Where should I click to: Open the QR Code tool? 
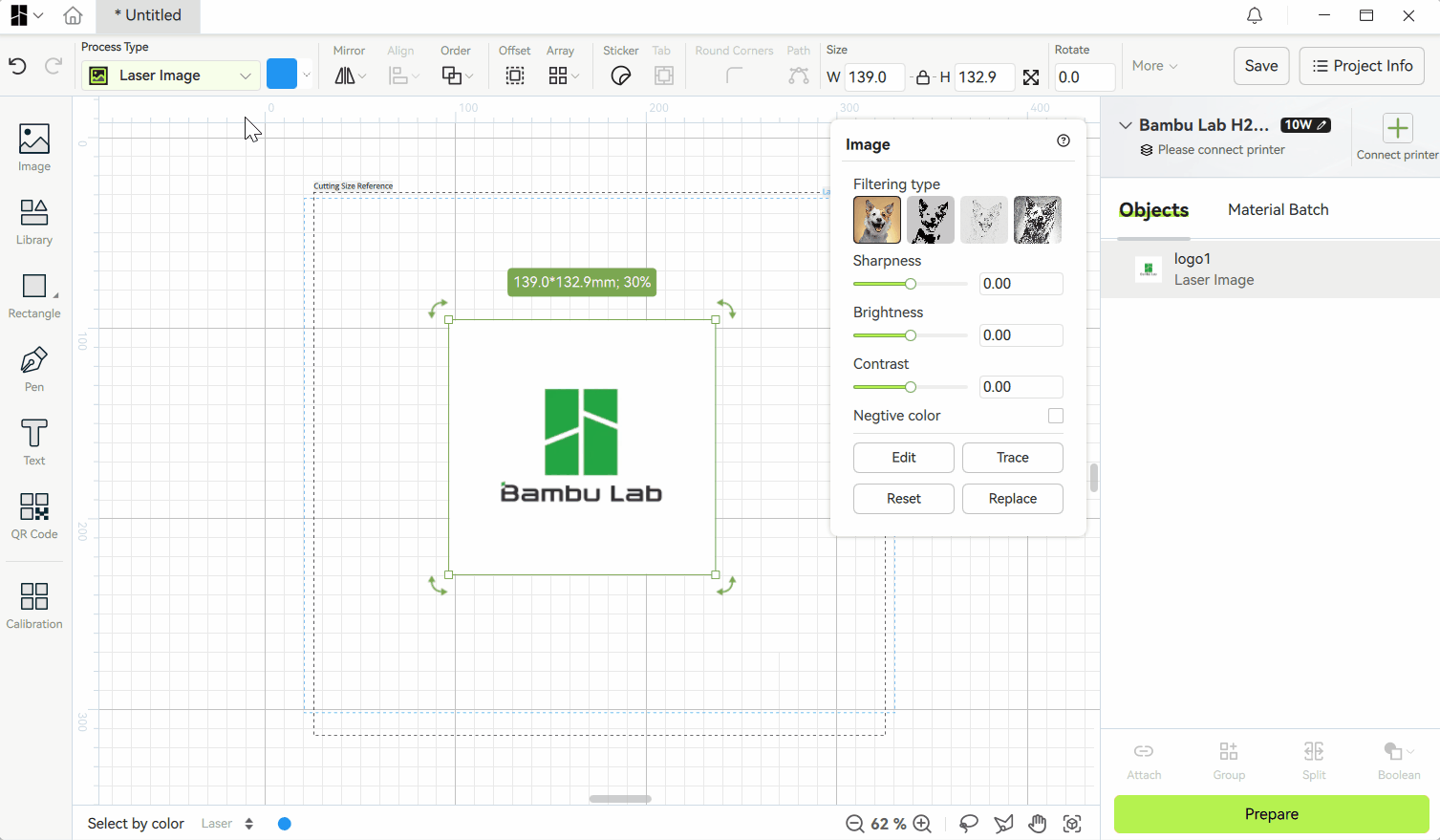pos(34,516)
